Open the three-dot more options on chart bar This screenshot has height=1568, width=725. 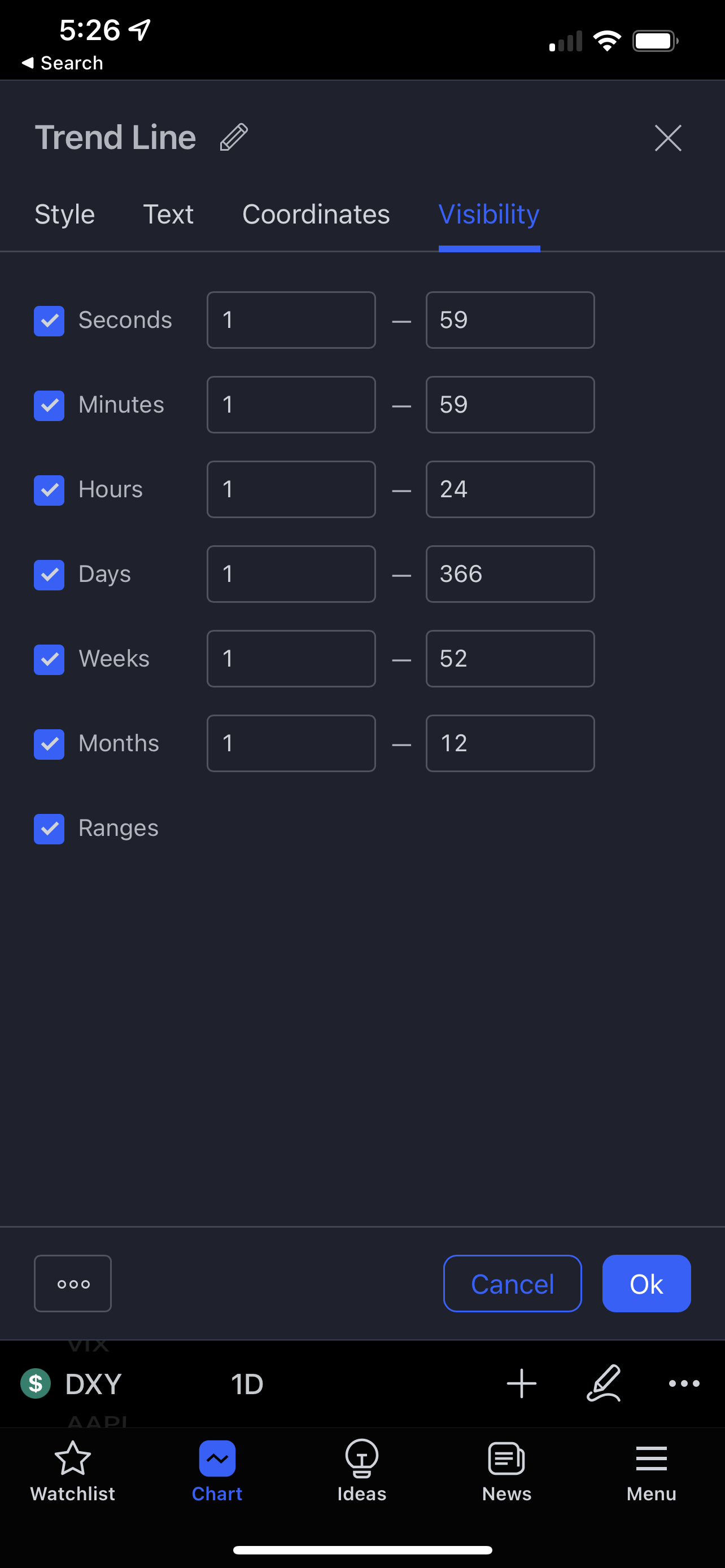tap(684, 1383)
